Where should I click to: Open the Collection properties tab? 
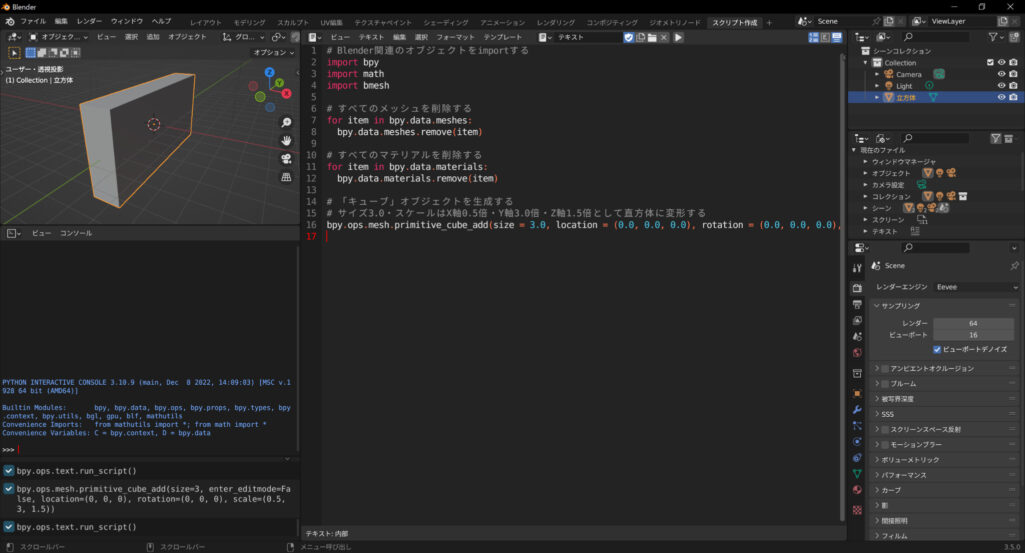pyautogui.click(x=857, y=373)
